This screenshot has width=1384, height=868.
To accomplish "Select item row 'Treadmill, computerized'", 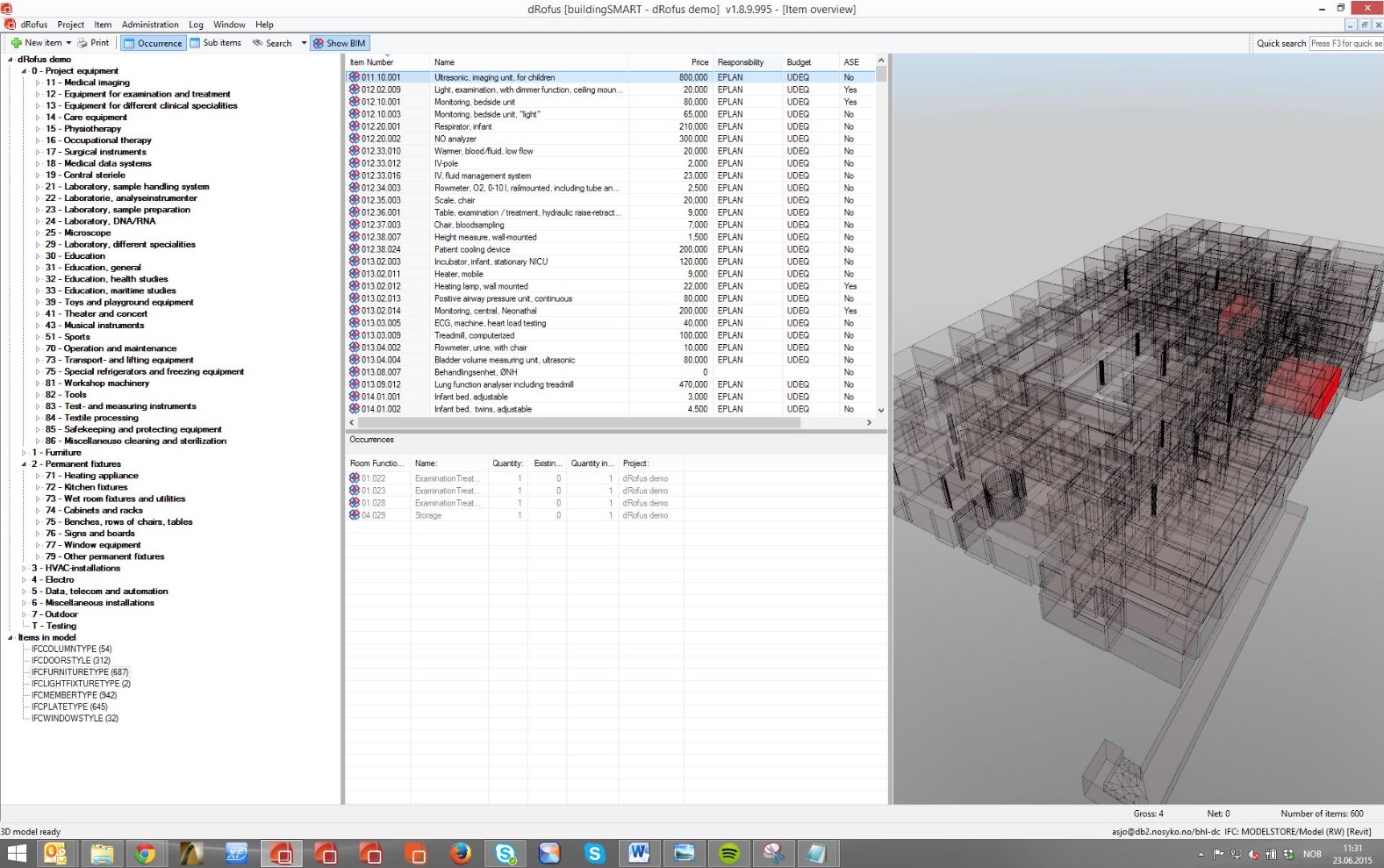I will (x=610, y=335).
